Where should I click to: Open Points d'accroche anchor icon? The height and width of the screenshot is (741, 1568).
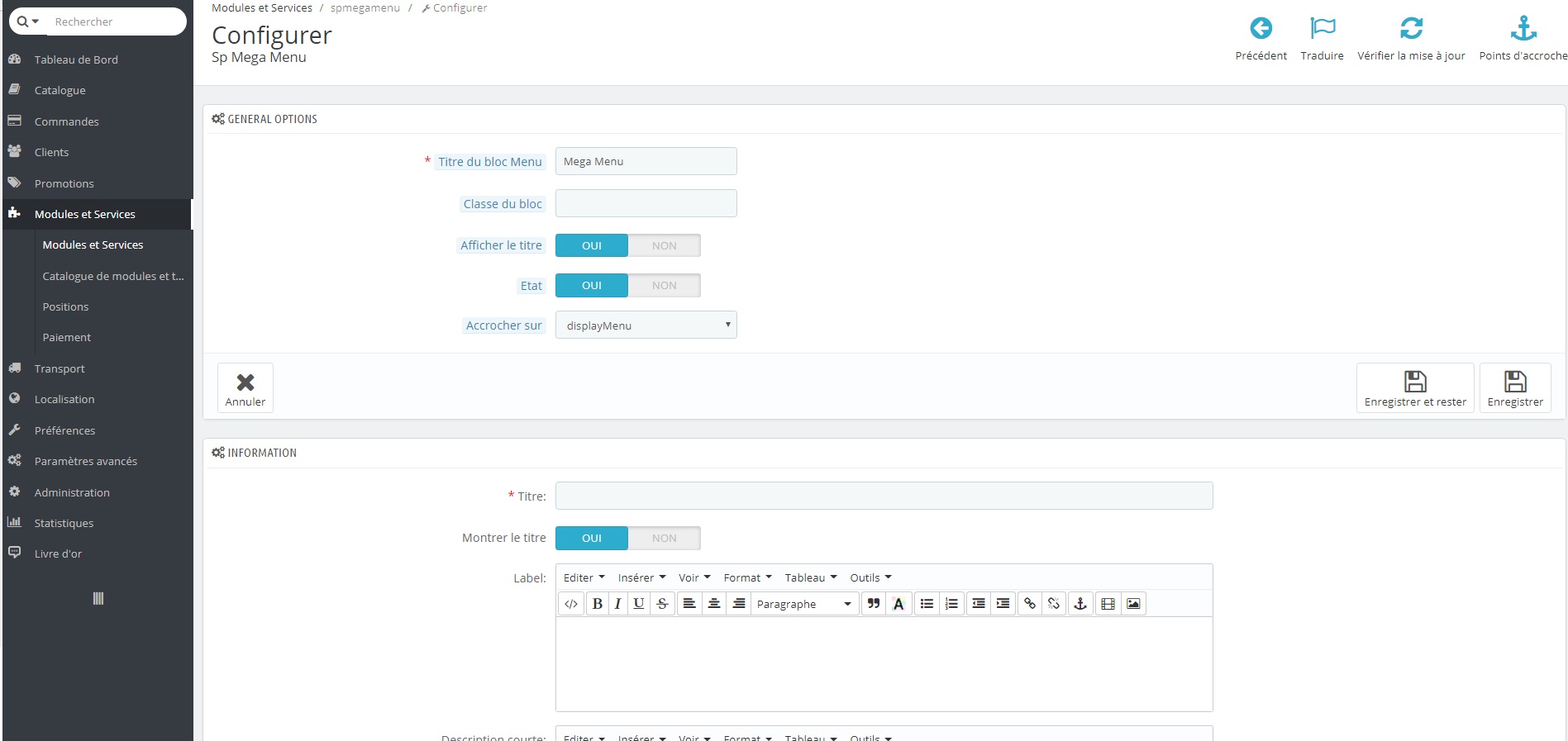point(1523,29)
